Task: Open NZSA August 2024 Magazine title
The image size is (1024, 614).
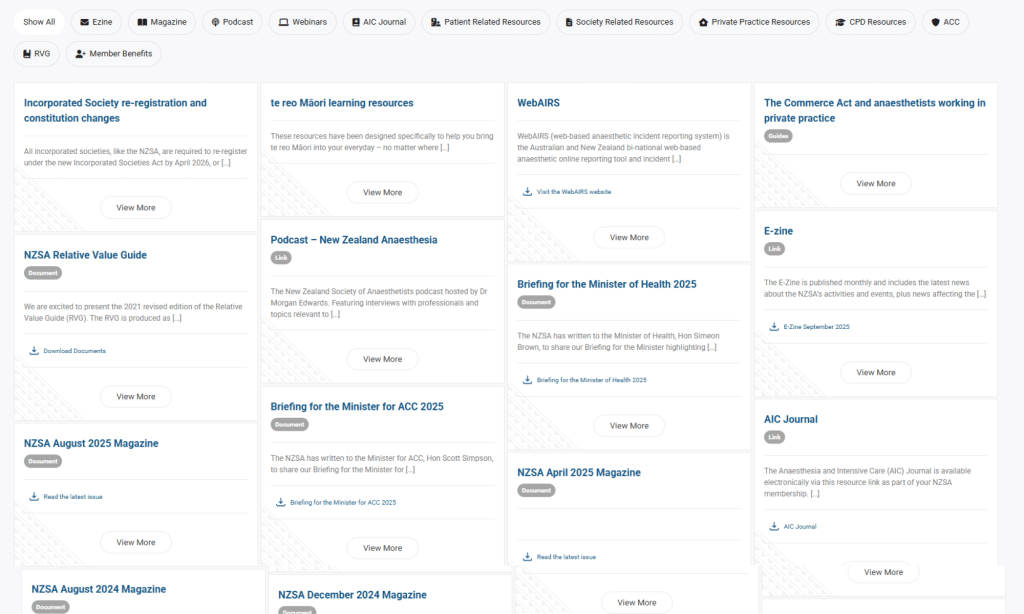Action: tap(99, 589)
